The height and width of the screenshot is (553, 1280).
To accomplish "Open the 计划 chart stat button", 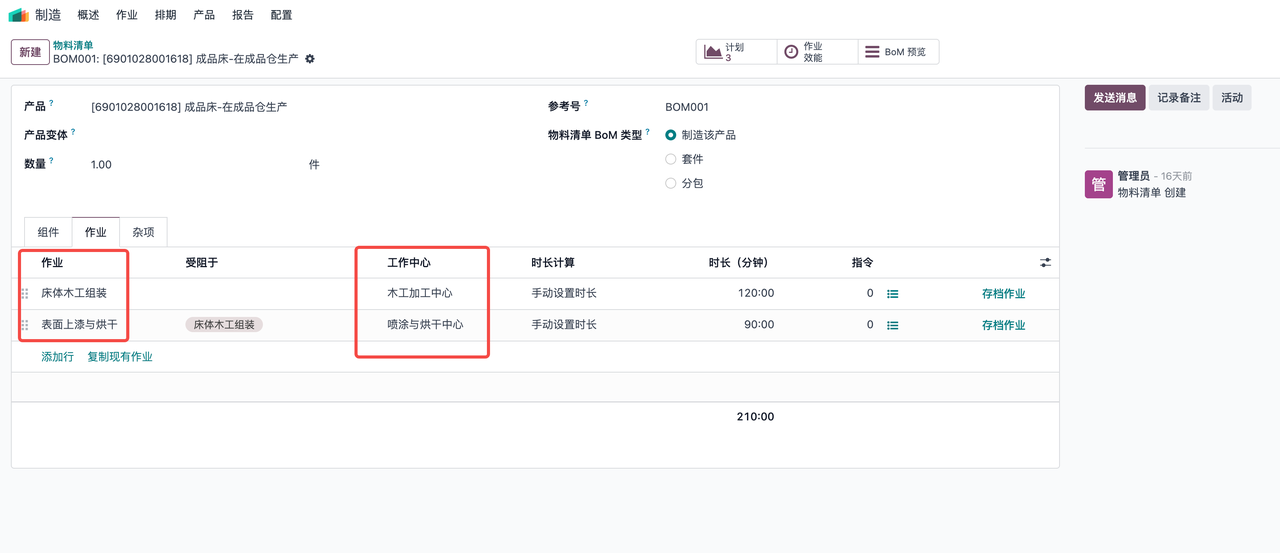I will click(x=736, y=52).
